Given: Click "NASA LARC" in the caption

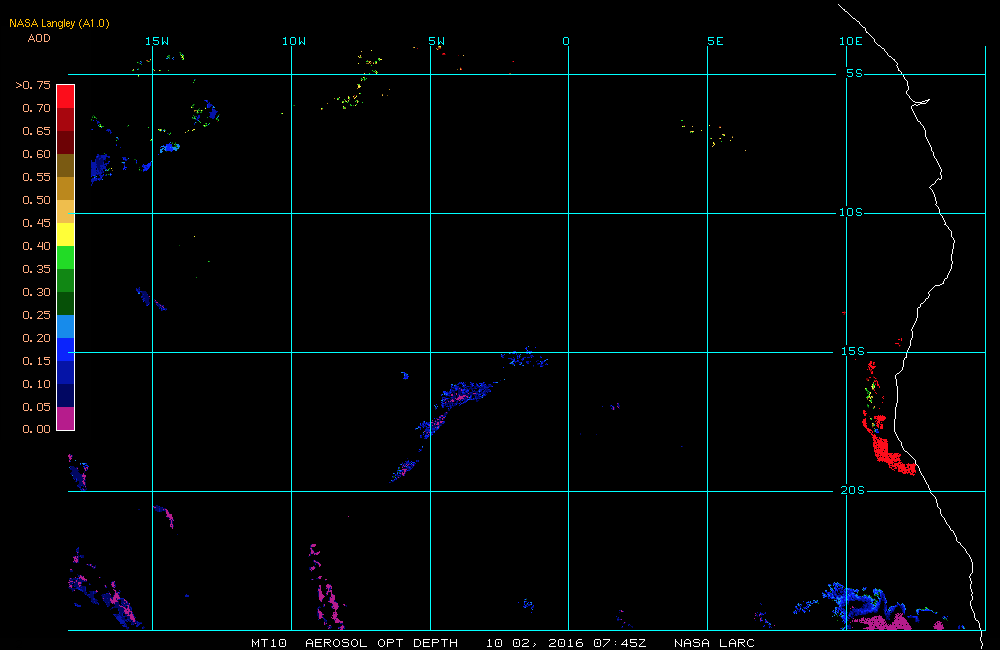Looking at the screenshot, I should (x=714, y=643).
